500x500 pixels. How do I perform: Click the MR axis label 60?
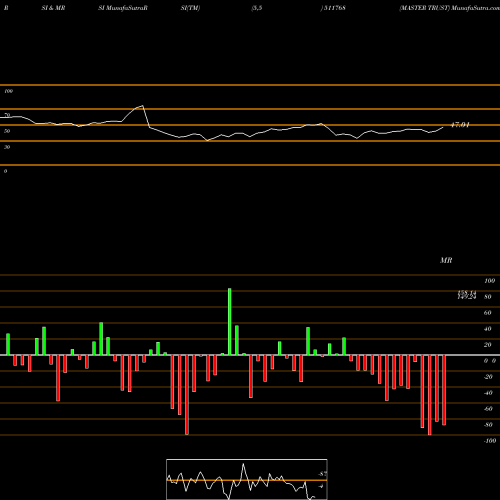coord(487,313)
